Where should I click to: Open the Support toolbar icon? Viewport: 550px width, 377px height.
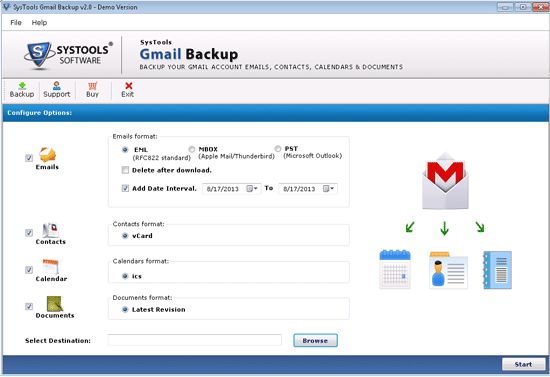56,86
